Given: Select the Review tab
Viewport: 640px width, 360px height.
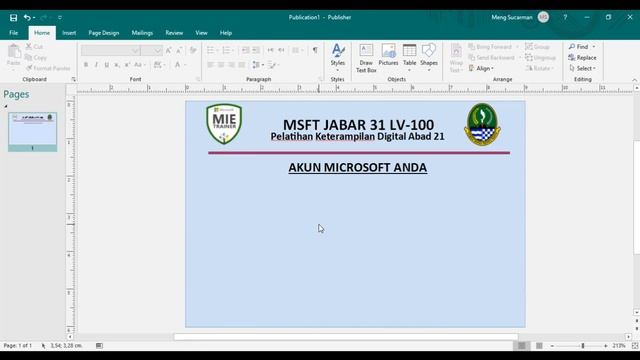Looking at the screenshot, I should tap(174, 33).
